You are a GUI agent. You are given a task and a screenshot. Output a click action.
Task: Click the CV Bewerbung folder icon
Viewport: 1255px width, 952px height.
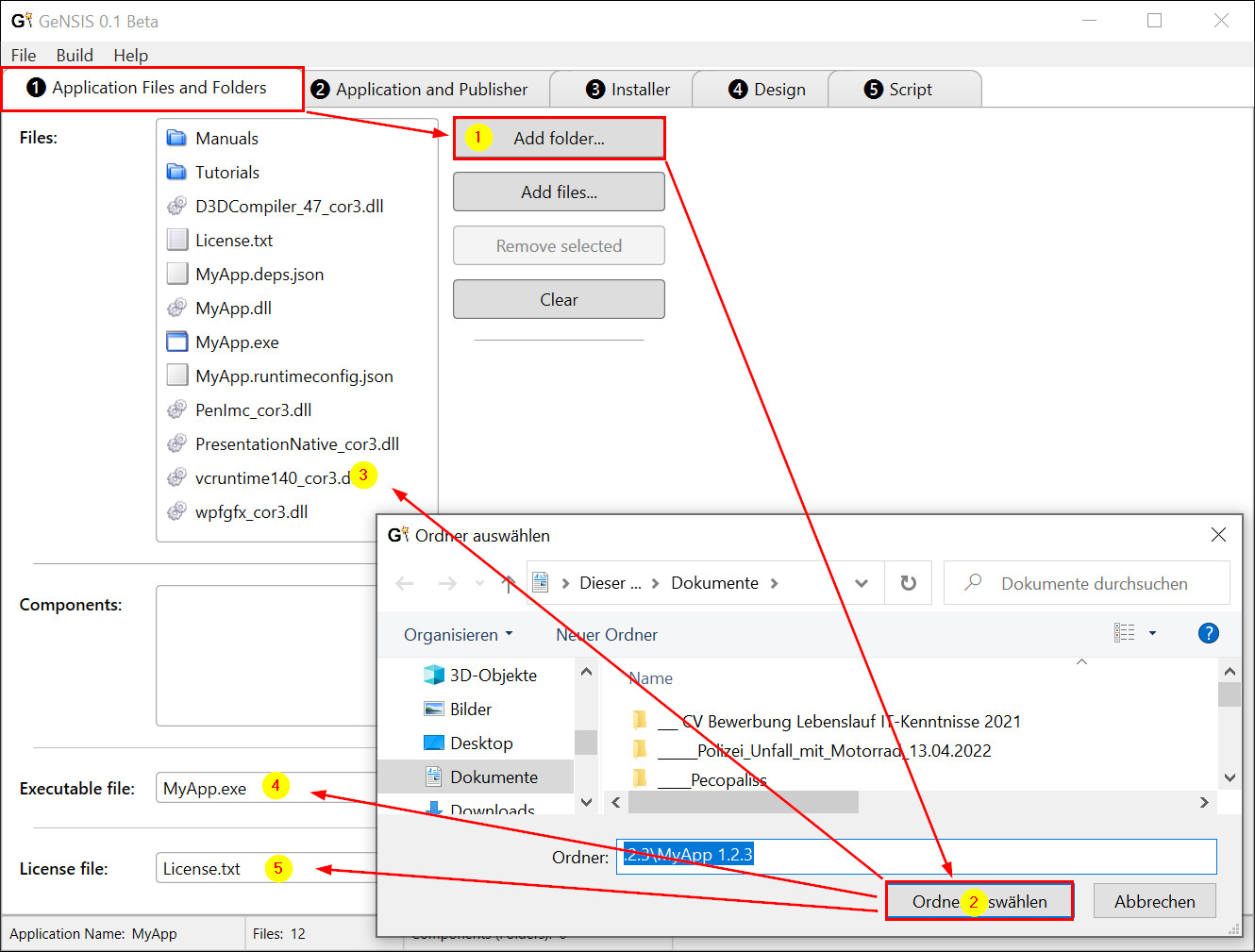(640, 721)
